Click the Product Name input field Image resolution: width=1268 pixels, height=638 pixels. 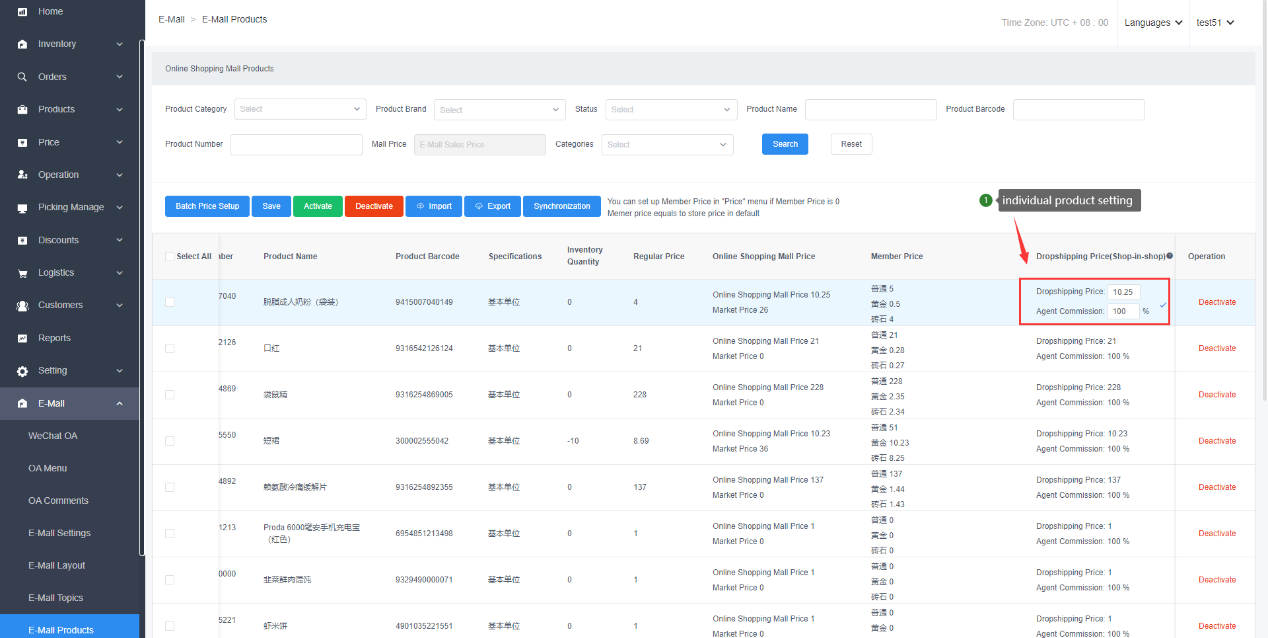tap(870, 109)
